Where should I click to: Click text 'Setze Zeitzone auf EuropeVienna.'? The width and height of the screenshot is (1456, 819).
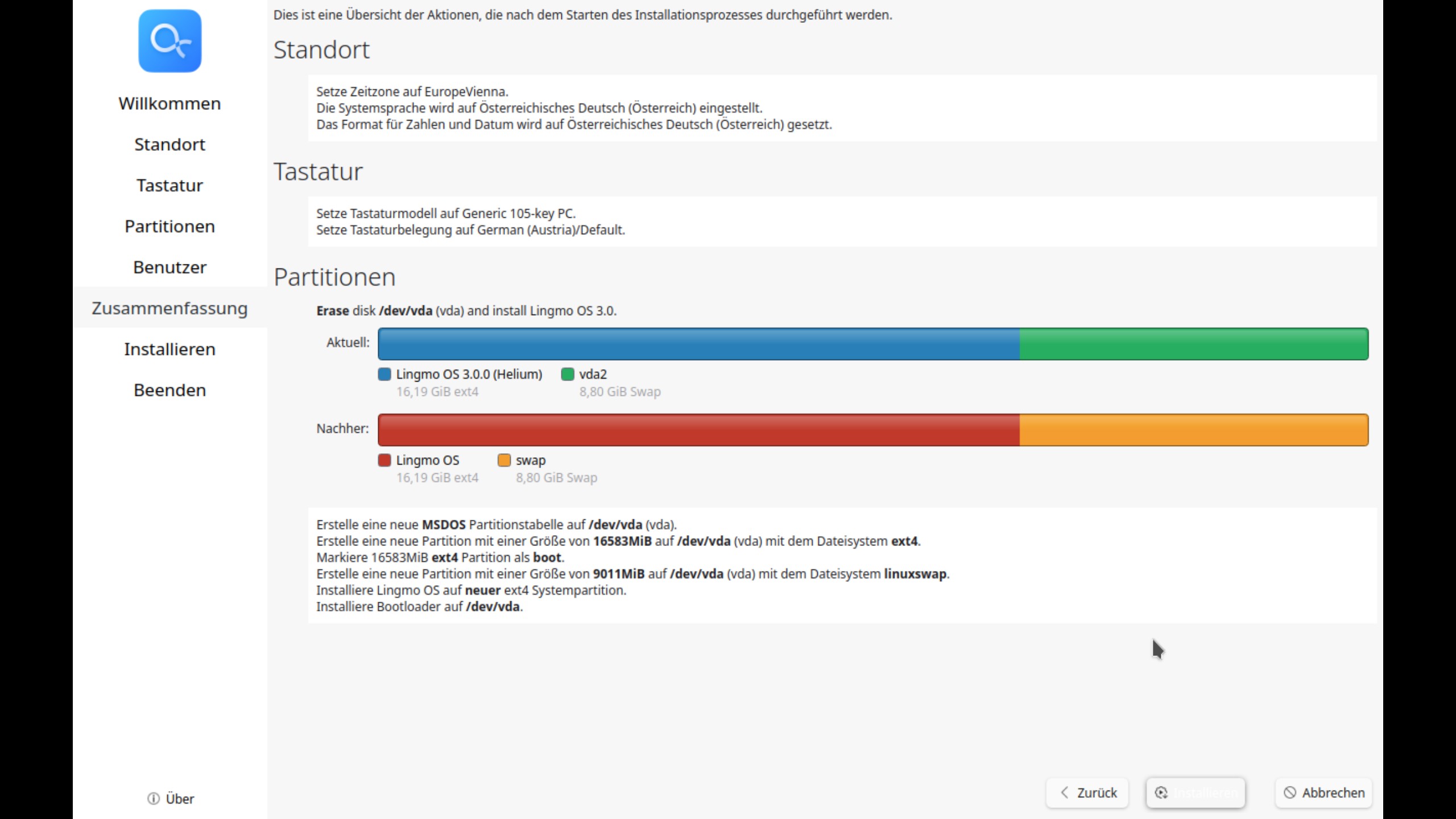(412, 92)
